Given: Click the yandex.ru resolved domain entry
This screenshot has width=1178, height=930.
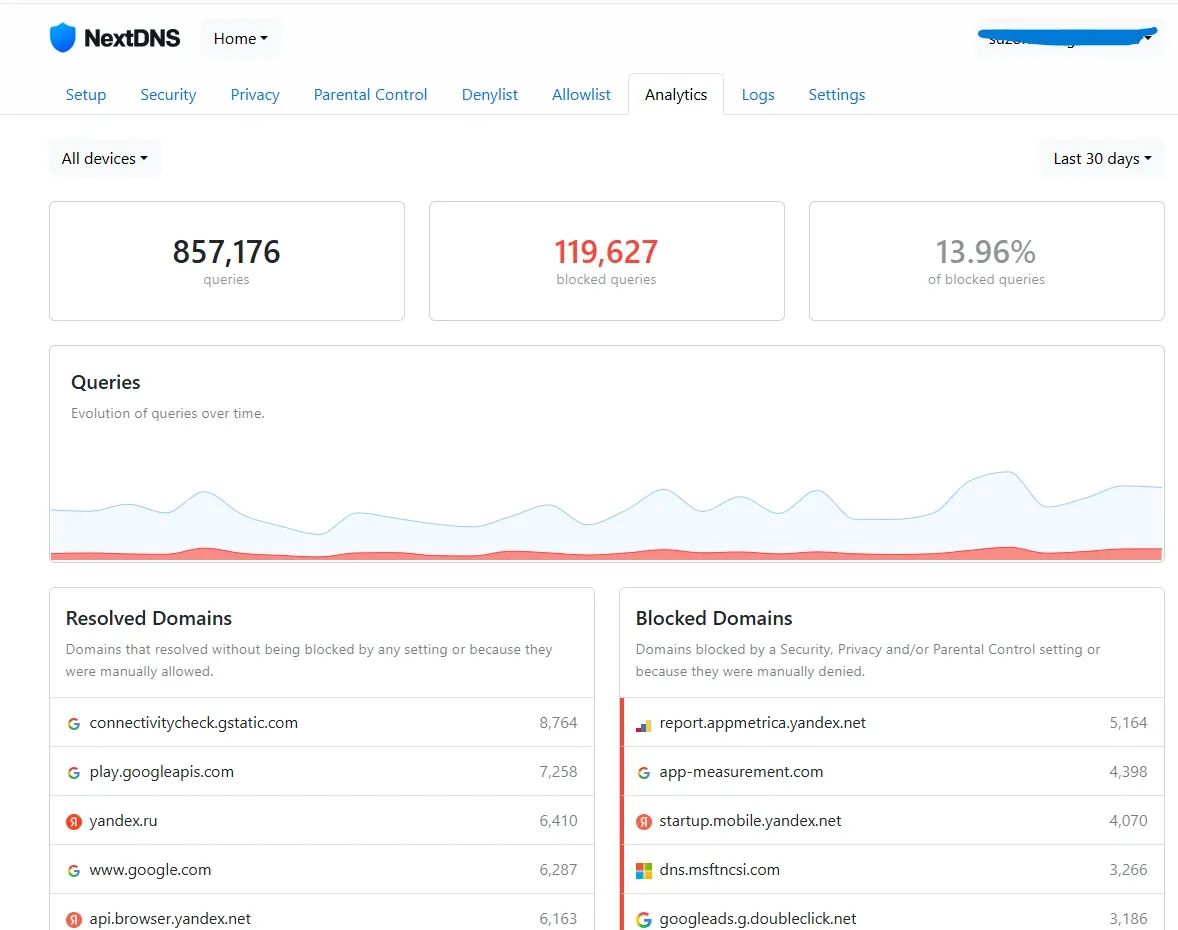Looking at the screenshot, I should [x=322, y=821].
